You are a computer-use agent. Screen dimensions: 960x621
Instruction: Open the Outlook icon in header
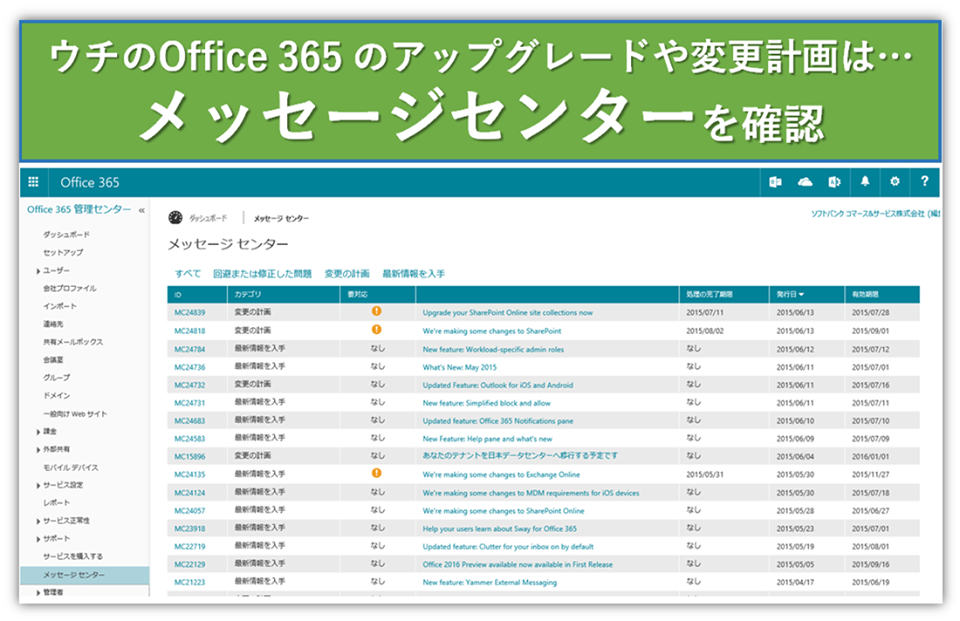pos(775,182)
